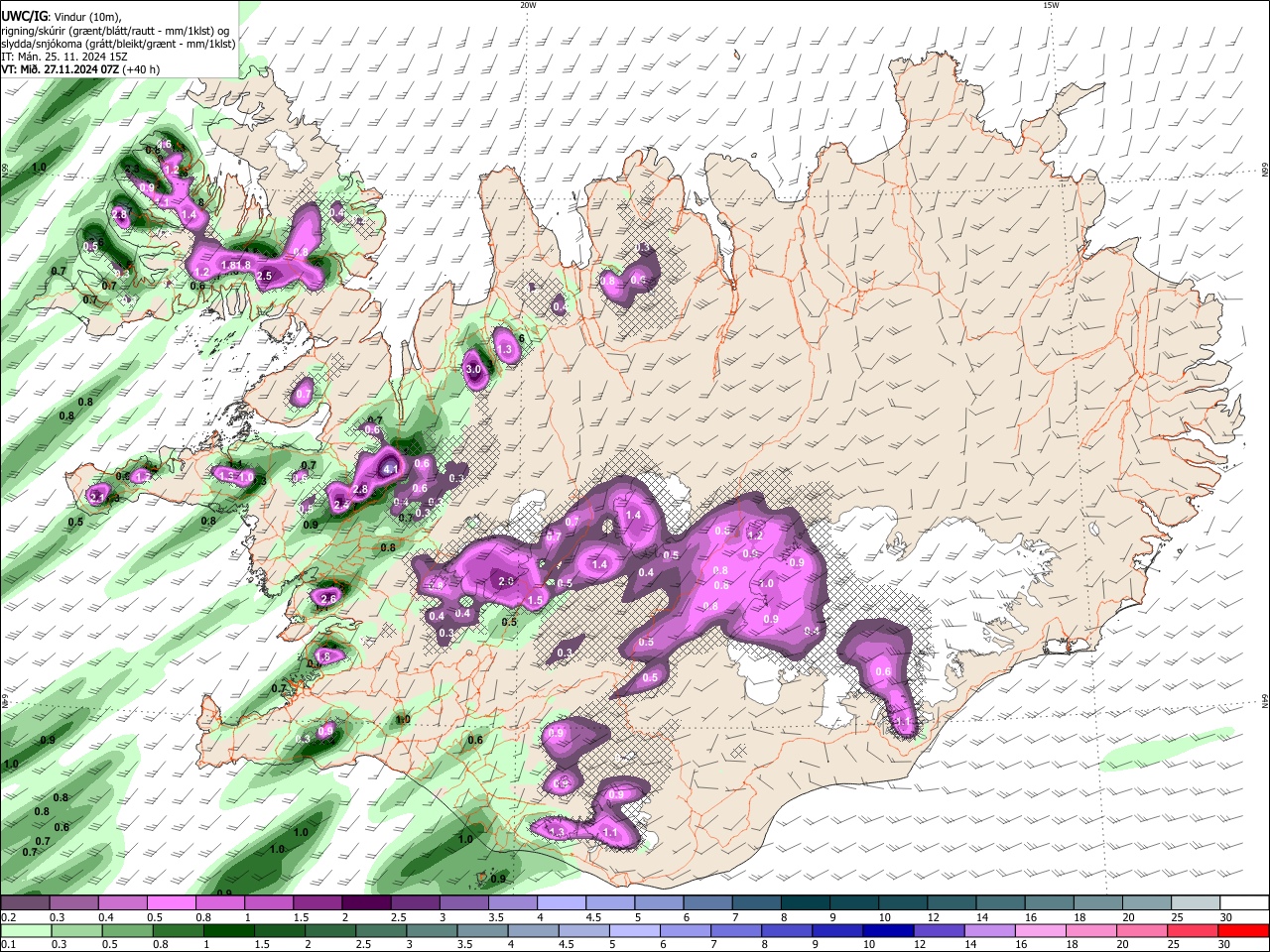Click the 2.6 precipitation value on the map
Image resolution: width=1270 pixels, height=952 pixels.
[x=328, y=599]
